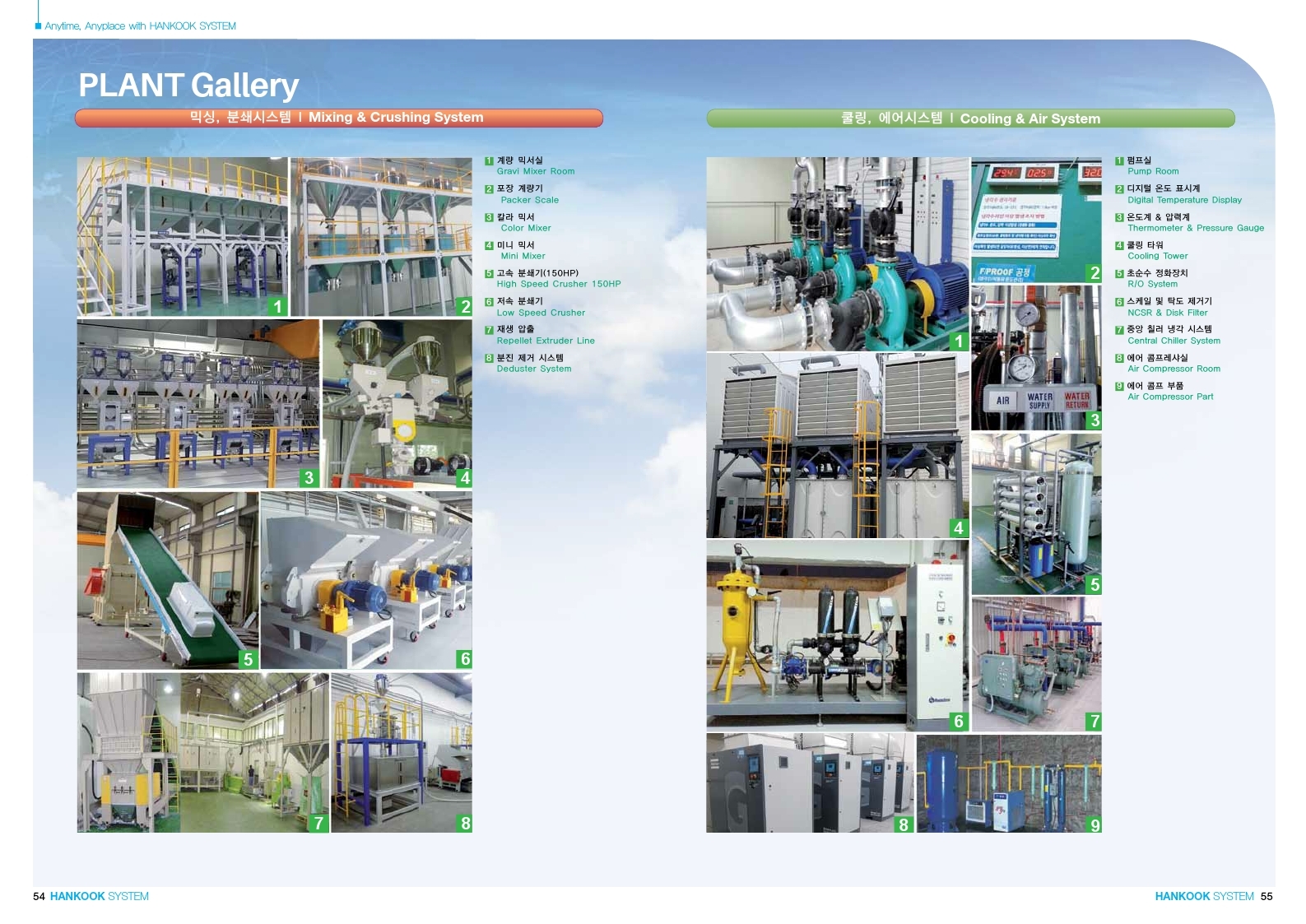Click the 'Gravi Mixer Room' legend text
This screenshot has height=924, width=1306.
point(536,172)
